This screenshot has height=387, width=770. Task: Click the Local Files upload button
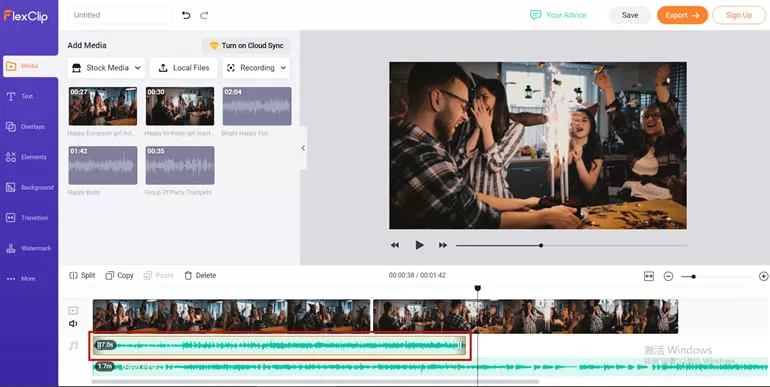[x=184, y=68]
